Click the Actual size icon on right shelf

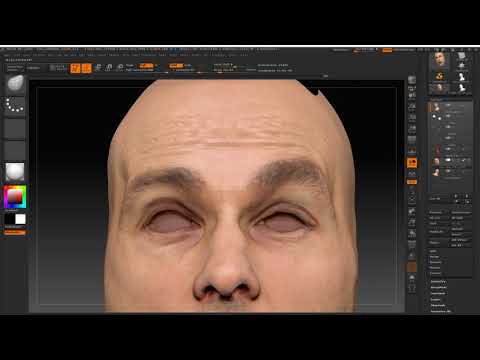412,118
